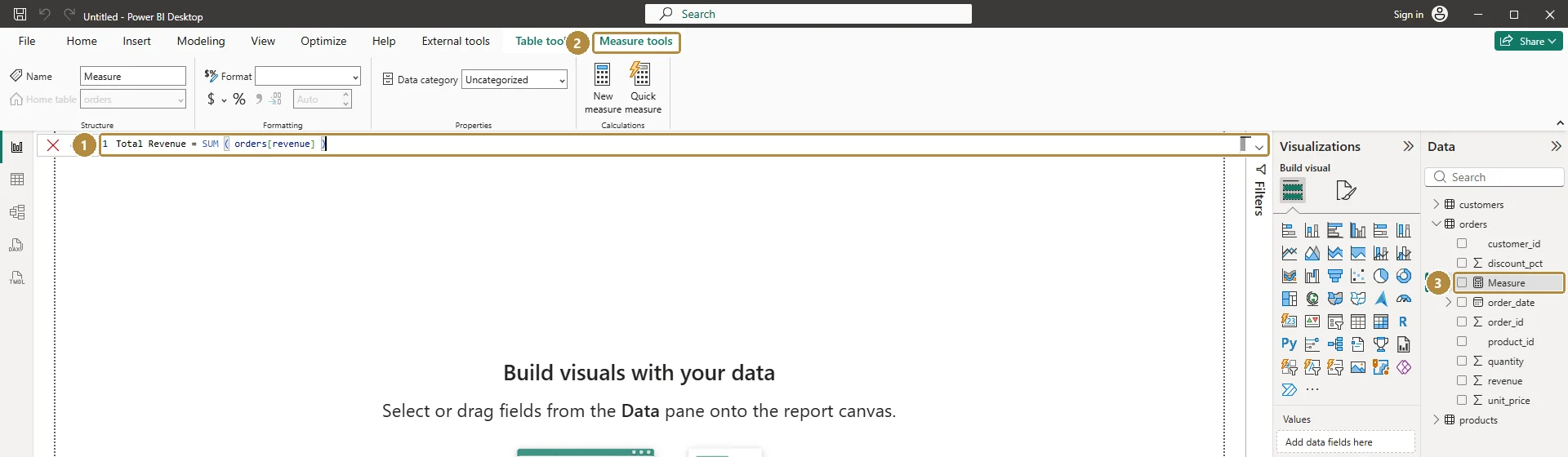This screenshot has width=1568, height=457.
Task: Select the Python visual icon
Action: click(1289, 344)
